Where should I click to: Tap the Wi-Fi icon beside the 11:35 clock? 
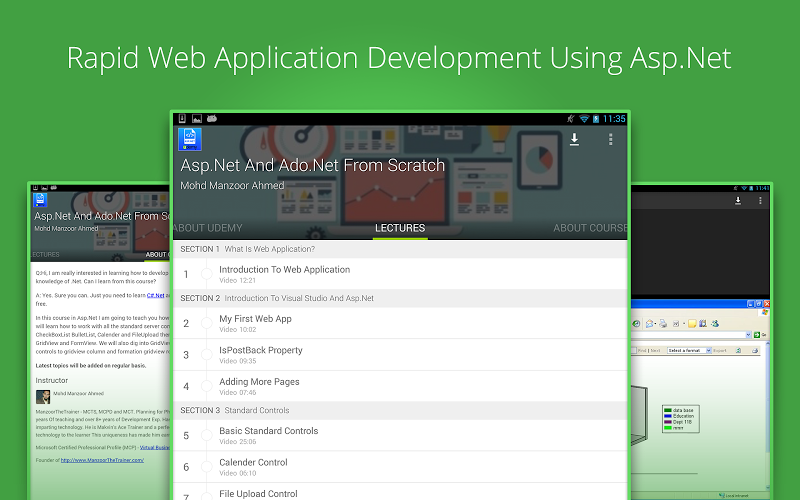point(583,119)
